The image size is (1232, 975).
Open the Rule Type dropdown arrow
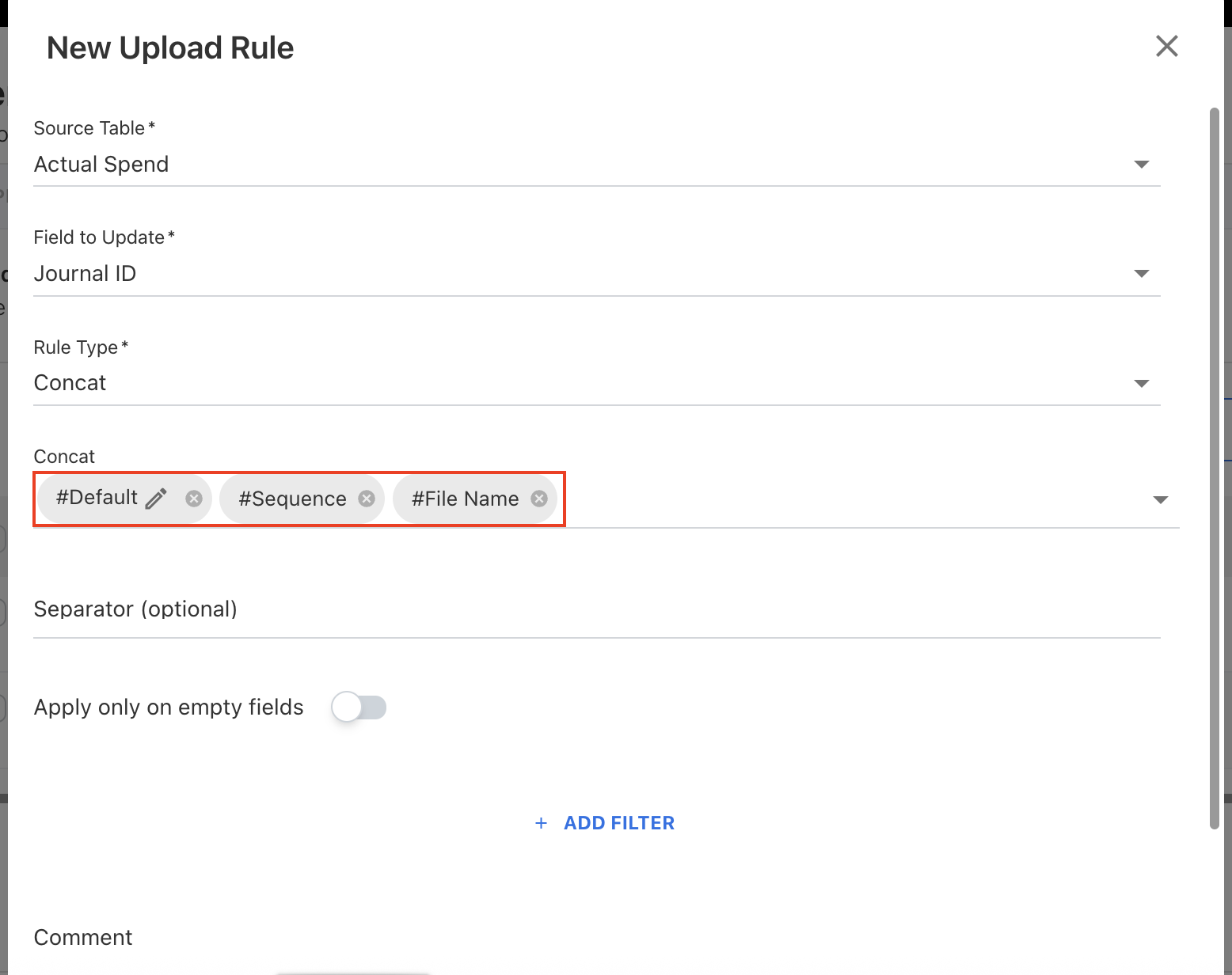tap(1141, 384)
